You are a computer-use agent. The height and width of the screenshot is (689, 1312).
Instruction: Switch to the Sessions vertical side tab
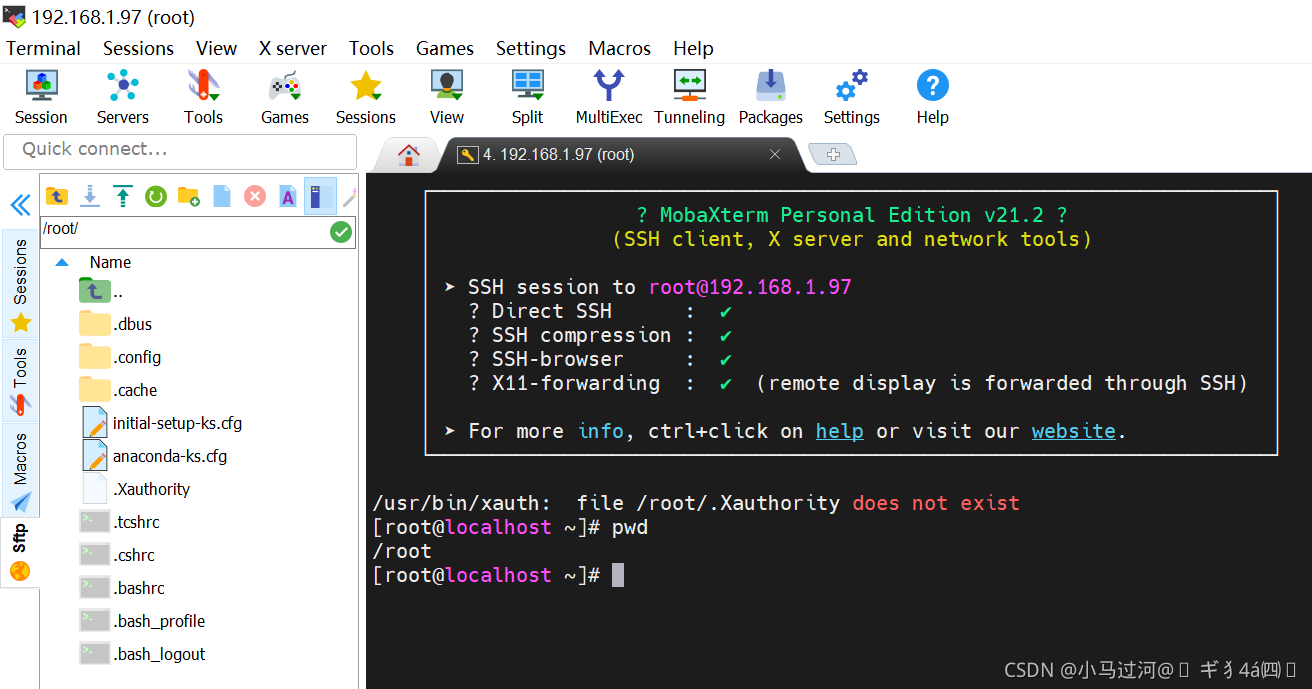20,285
